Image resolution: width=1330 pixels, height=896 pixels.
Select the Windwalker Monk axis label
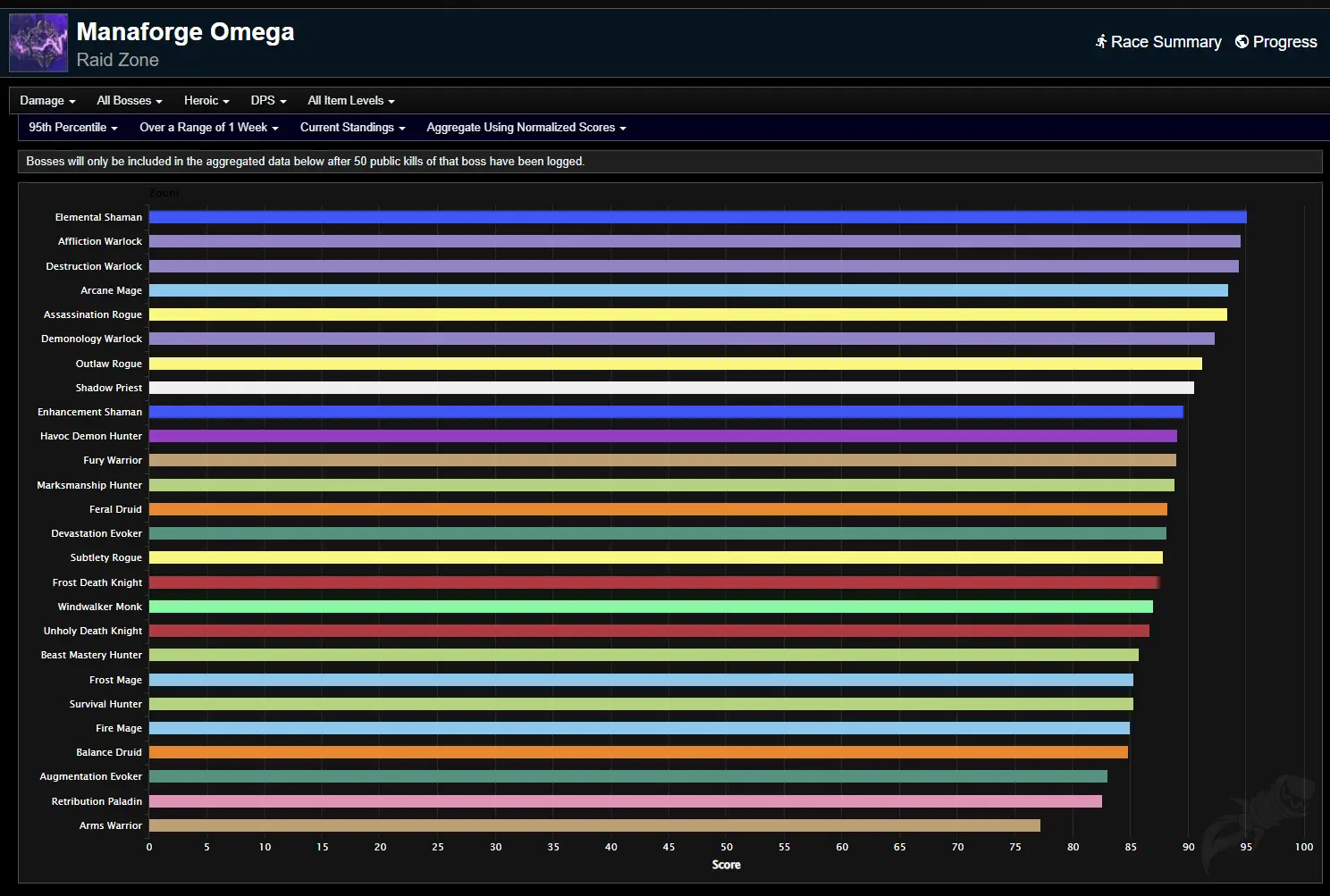coord(100,607)
